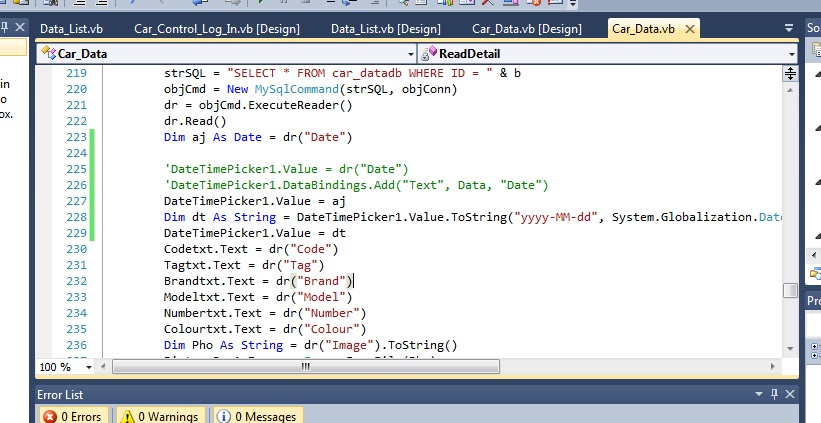
Task: Click the horizontal scrollbar left arrow
Action: pos(103,366)
